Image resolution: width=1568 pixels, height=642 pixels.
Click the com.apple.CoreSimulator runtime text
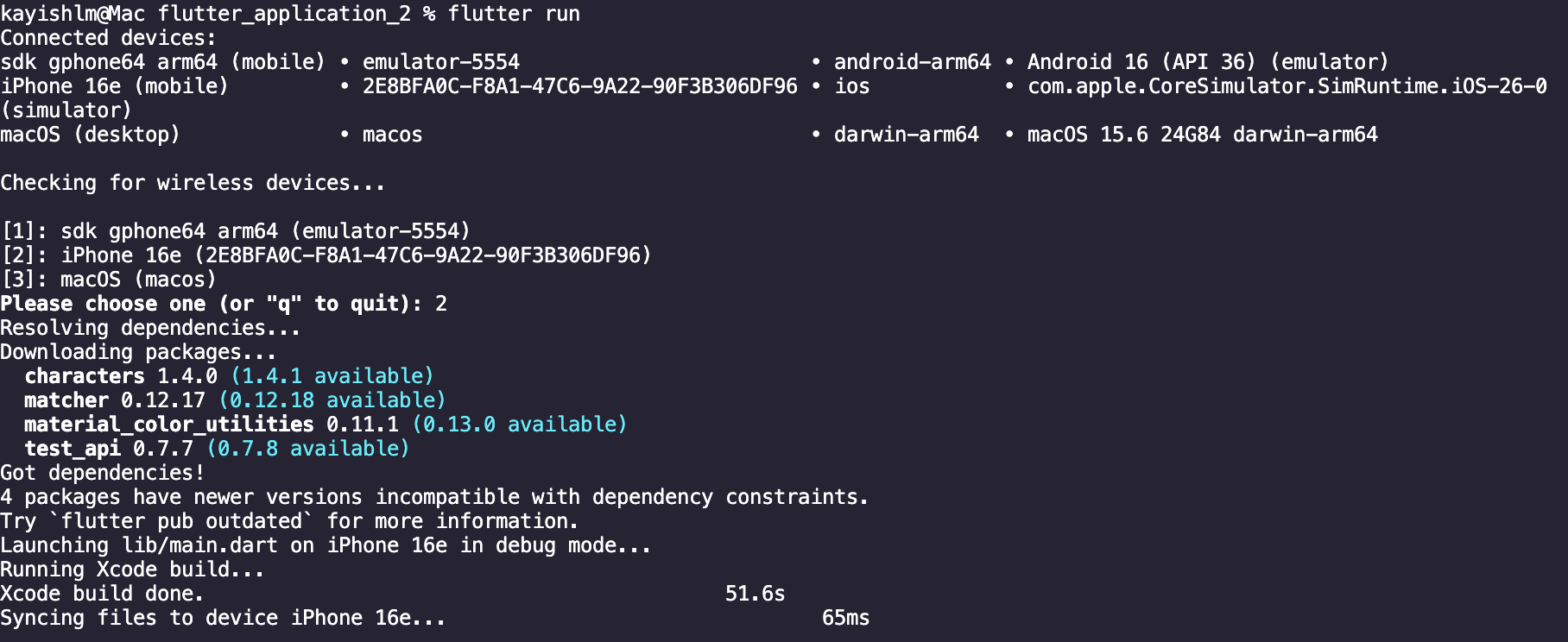coord(1287,86)
